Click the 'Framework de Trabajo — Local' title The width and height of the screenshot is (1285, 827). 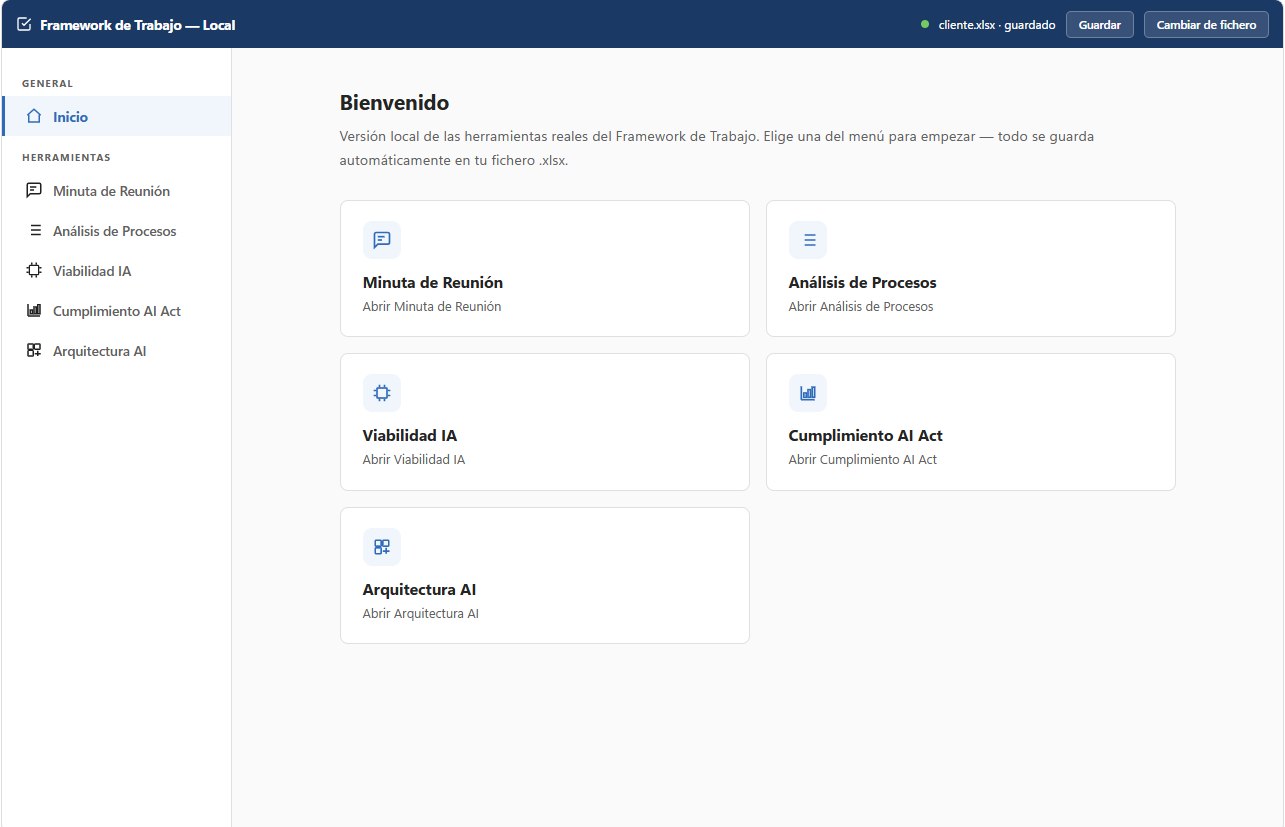click(138, 24)
